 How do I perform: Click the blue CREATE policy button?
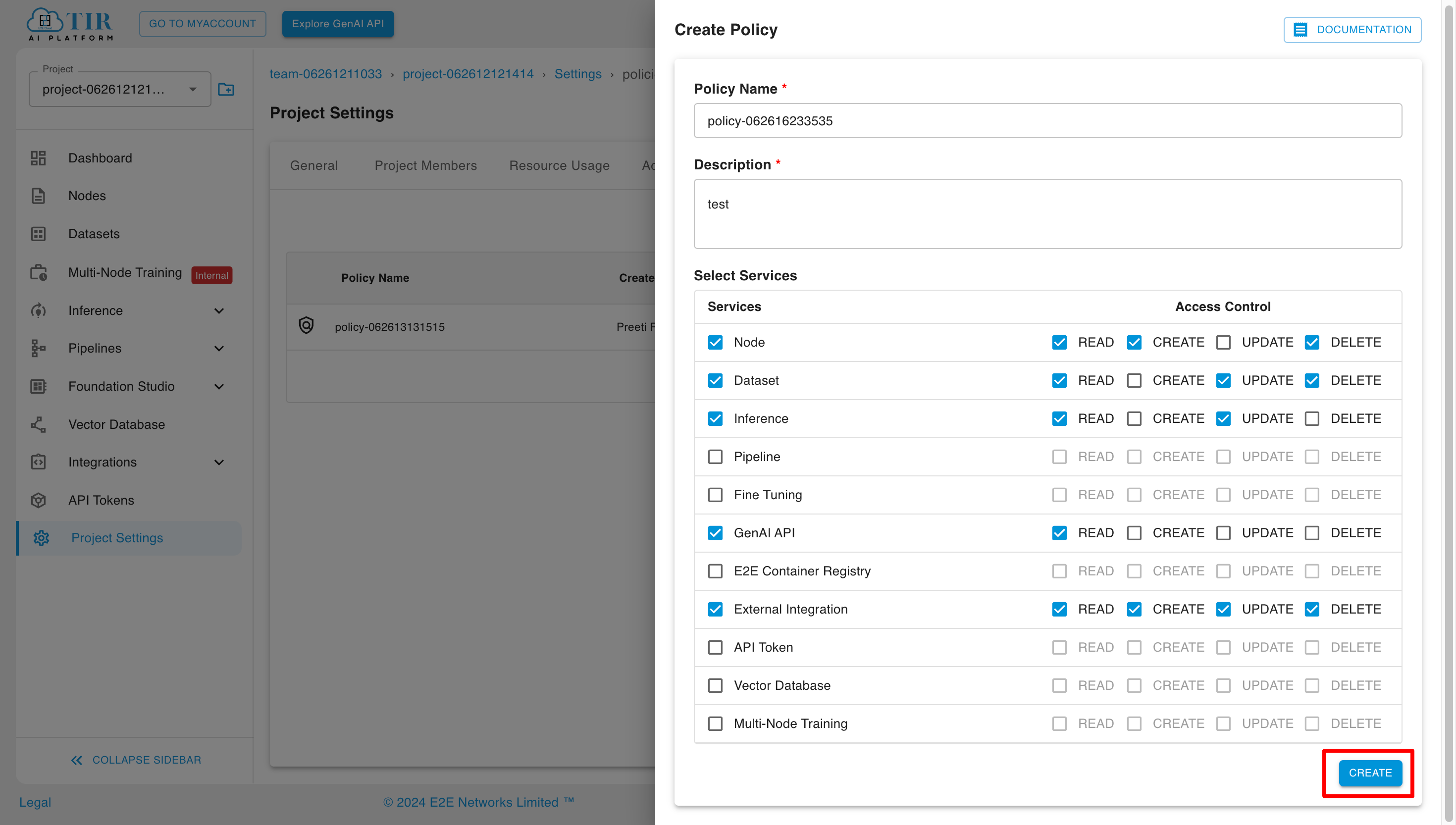1370,773
